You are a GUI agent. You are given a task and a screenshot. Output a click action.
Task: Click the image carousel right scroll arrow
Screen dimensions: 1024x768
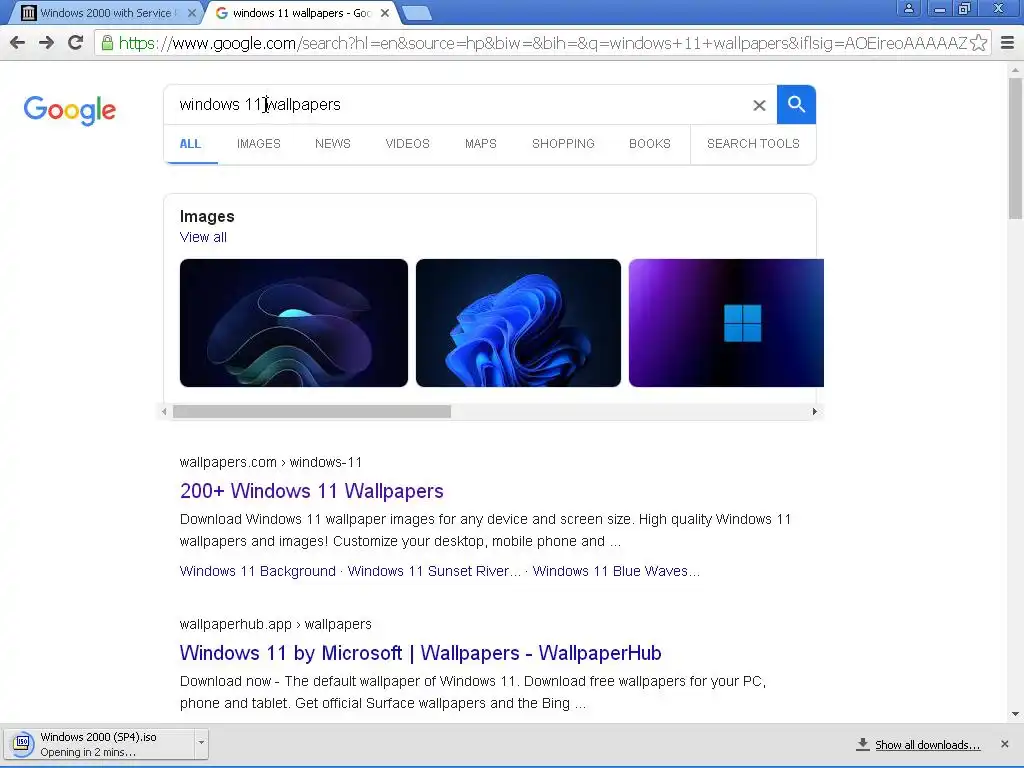tap(814, 411)
